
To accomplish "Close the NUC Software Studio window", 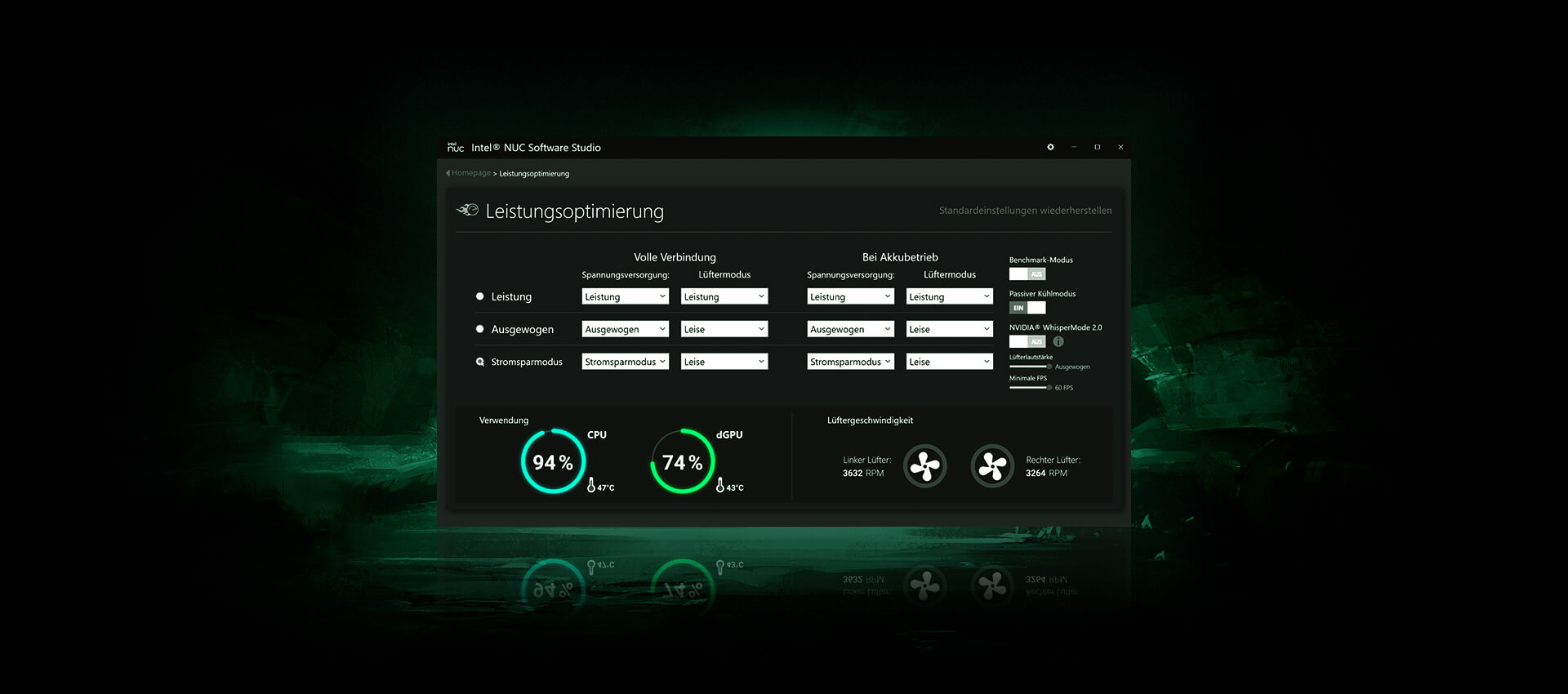I will pos(1120,147).
